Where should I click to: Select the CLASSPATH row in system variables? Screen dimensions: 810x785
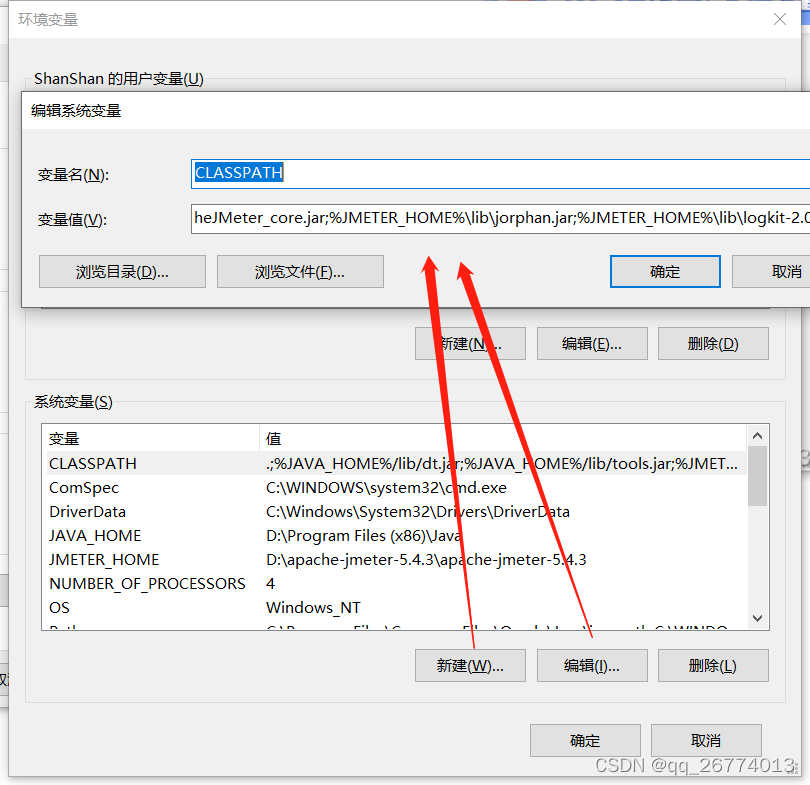click(396, 463)
